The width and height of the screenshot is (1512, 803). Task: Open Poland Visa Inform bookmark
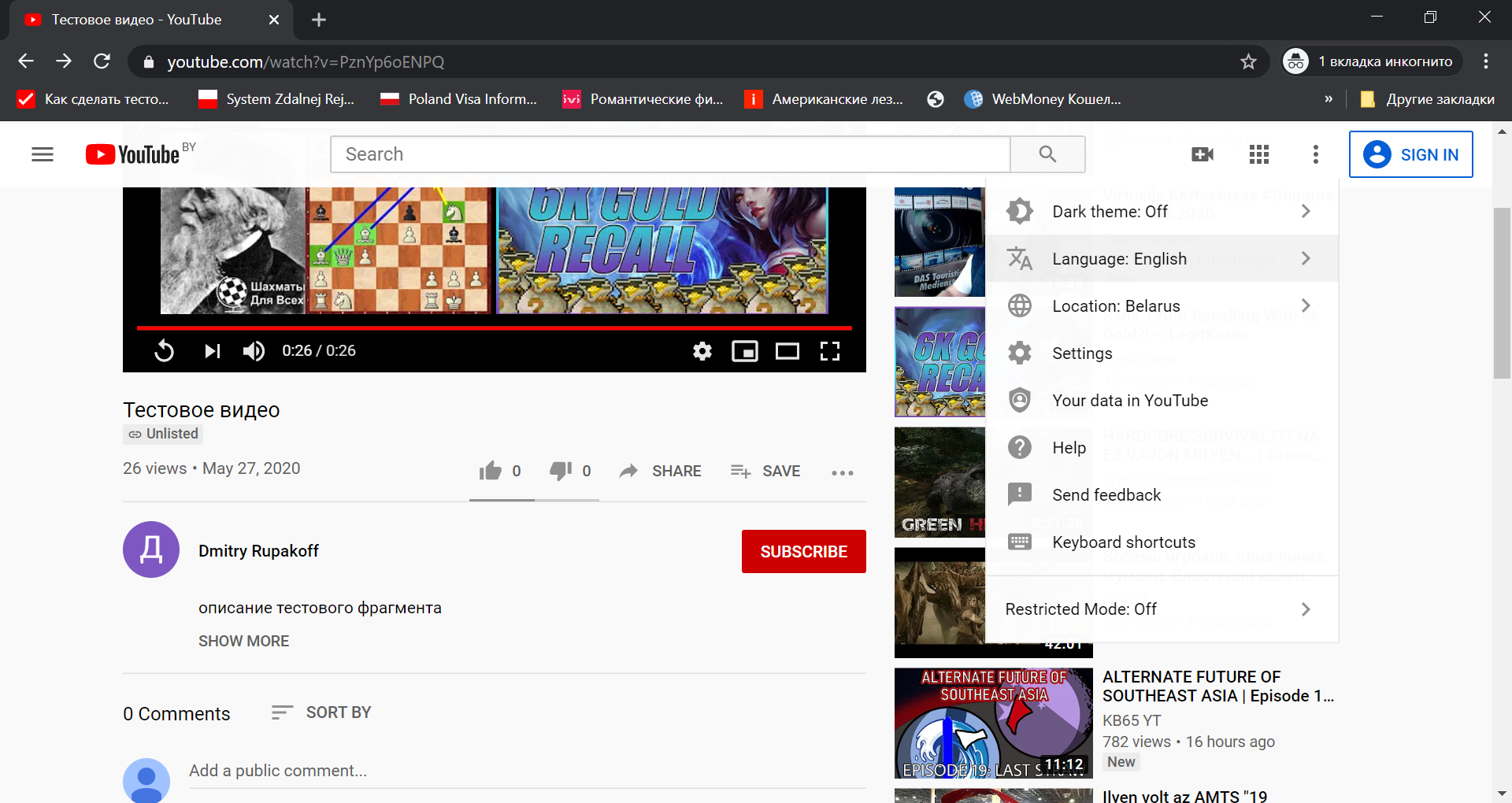tap(458, 99)
